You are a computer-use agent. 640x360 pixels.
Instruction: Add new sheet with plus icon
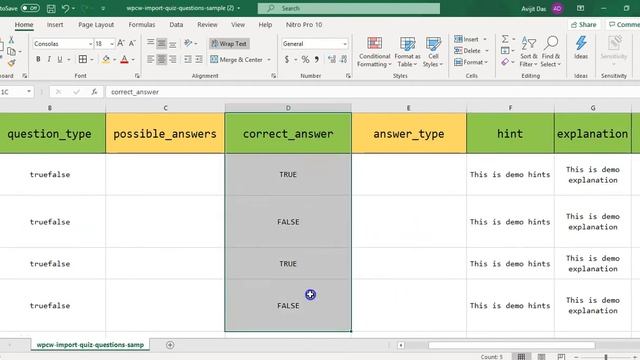pyautogui.click(x=170, y=345)
